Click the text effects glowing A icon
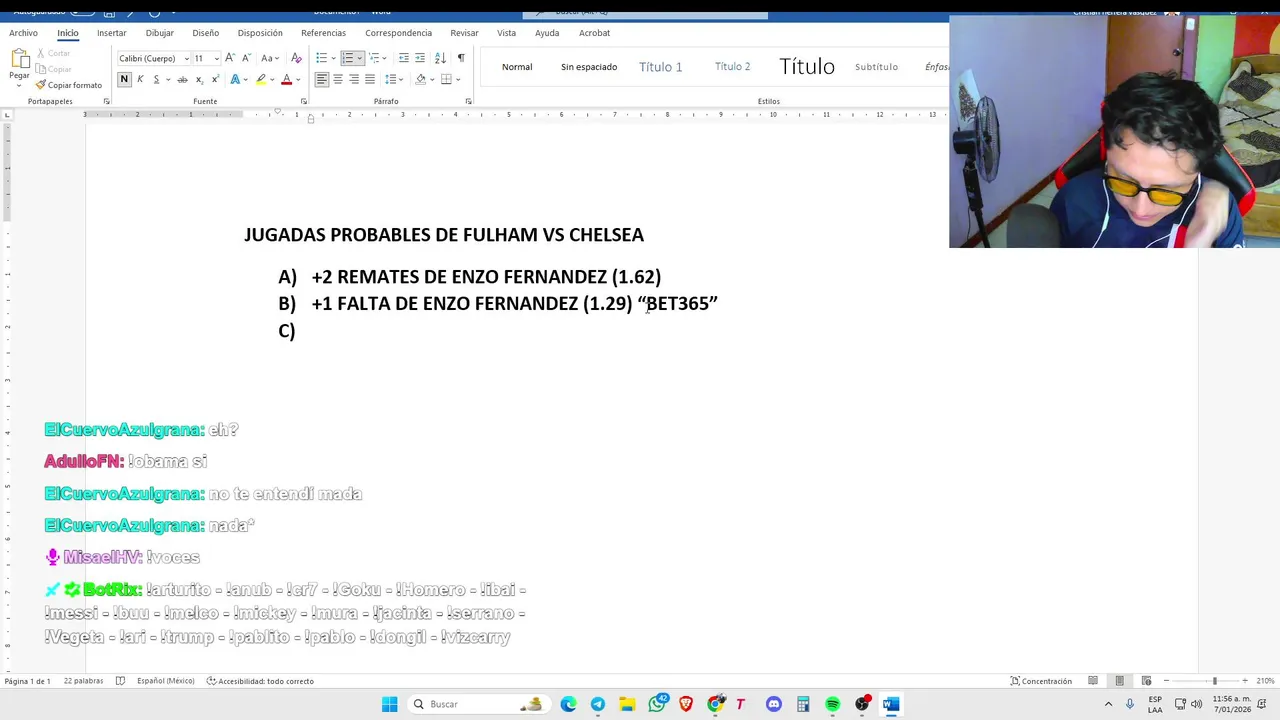Viewport: 1280px width, 720px height. [235, 79]
